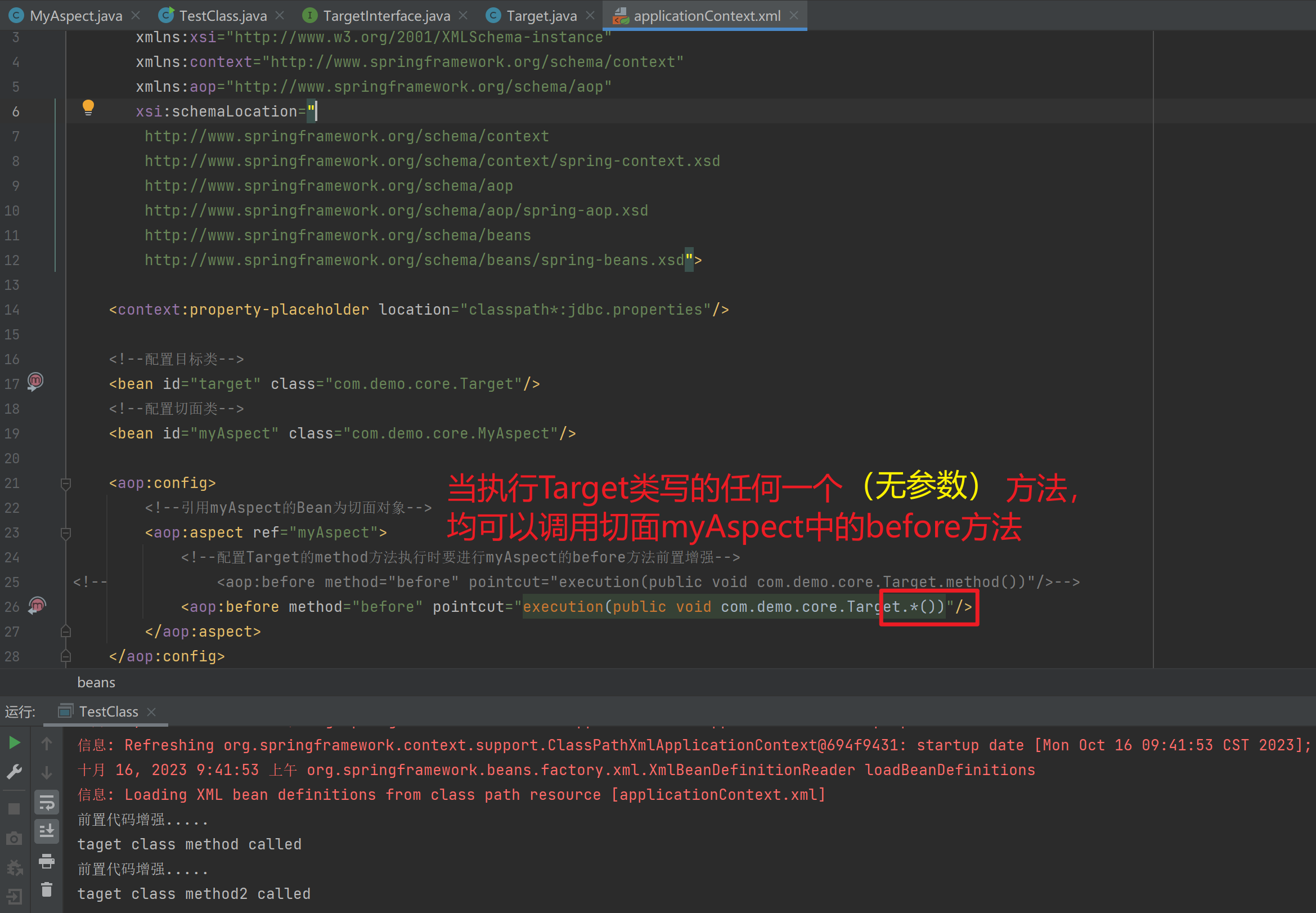Click gutter icon beside line 26

click(x=37, y=605)
